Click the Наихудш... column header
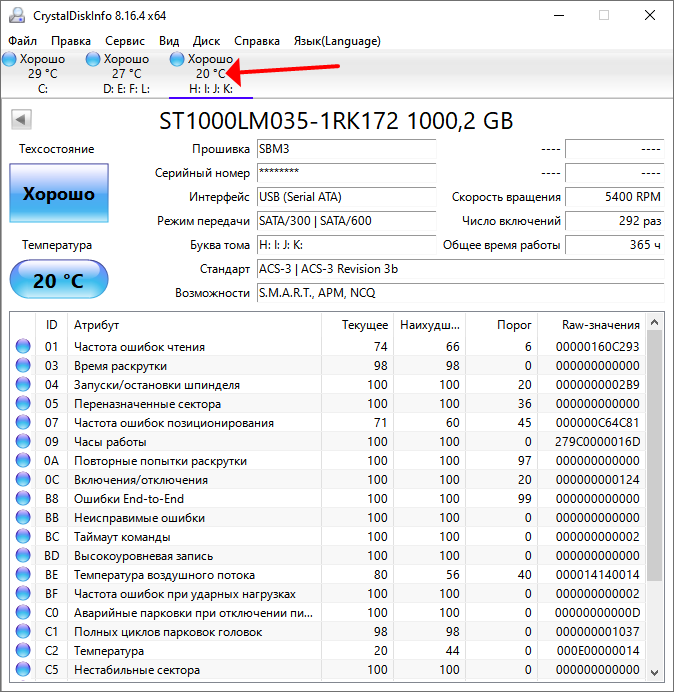 (429, 325)
